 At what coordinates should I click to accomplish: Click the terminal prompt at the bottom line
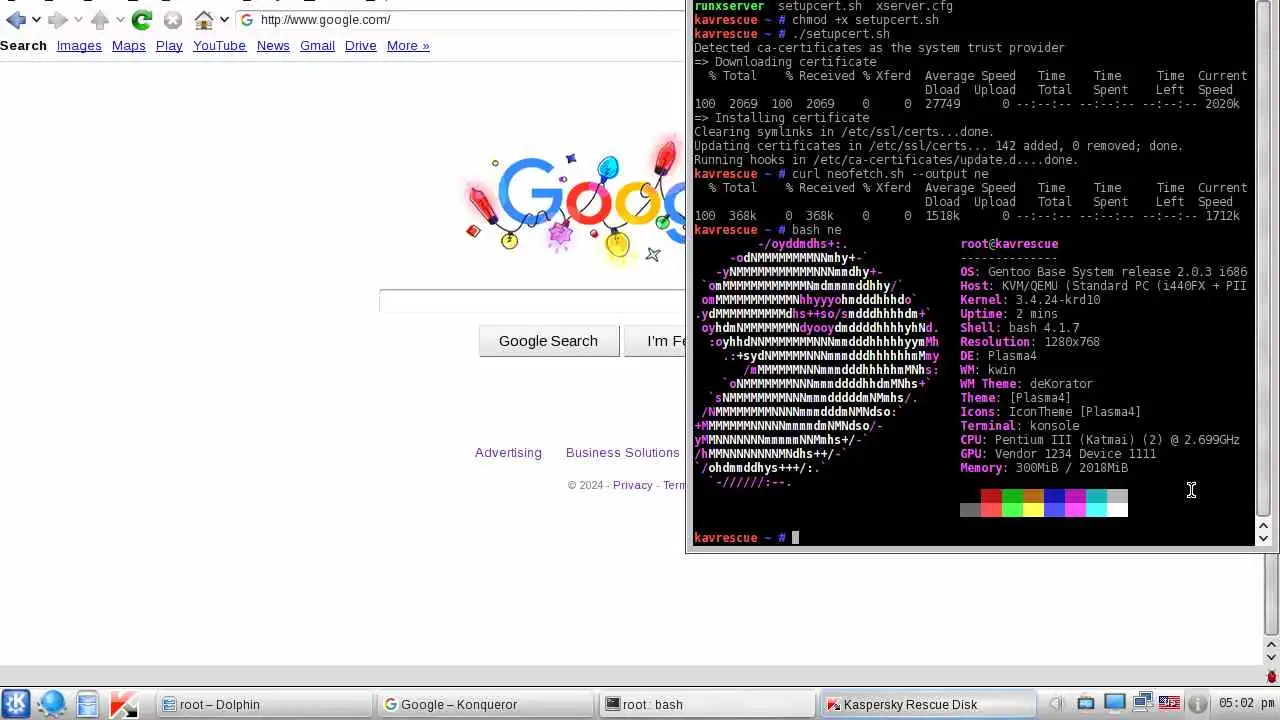tap(745, 538)
